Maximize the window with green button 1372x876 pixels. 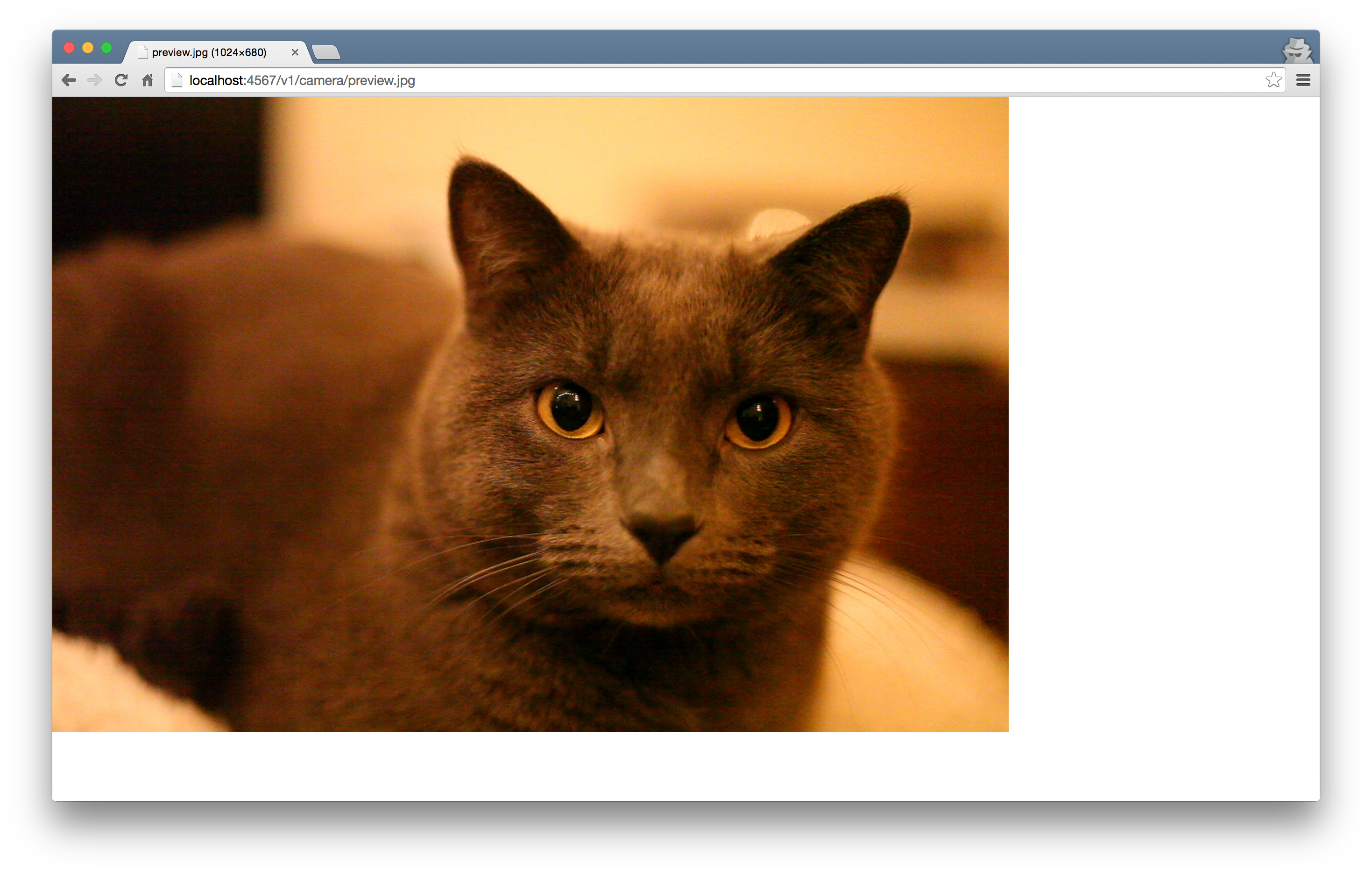[x=106, y=48]
